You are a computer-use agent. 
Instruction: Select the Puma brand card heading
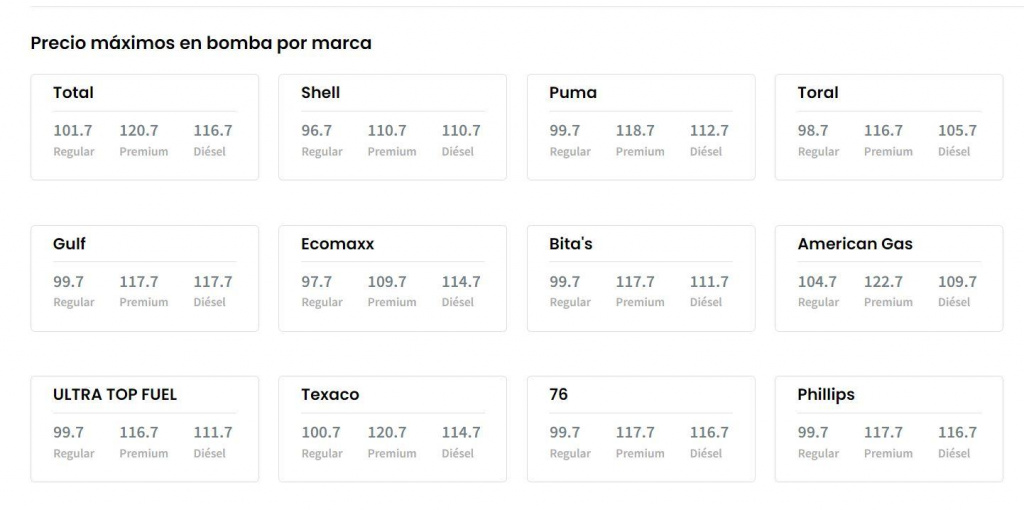click(x=573, y=93)
